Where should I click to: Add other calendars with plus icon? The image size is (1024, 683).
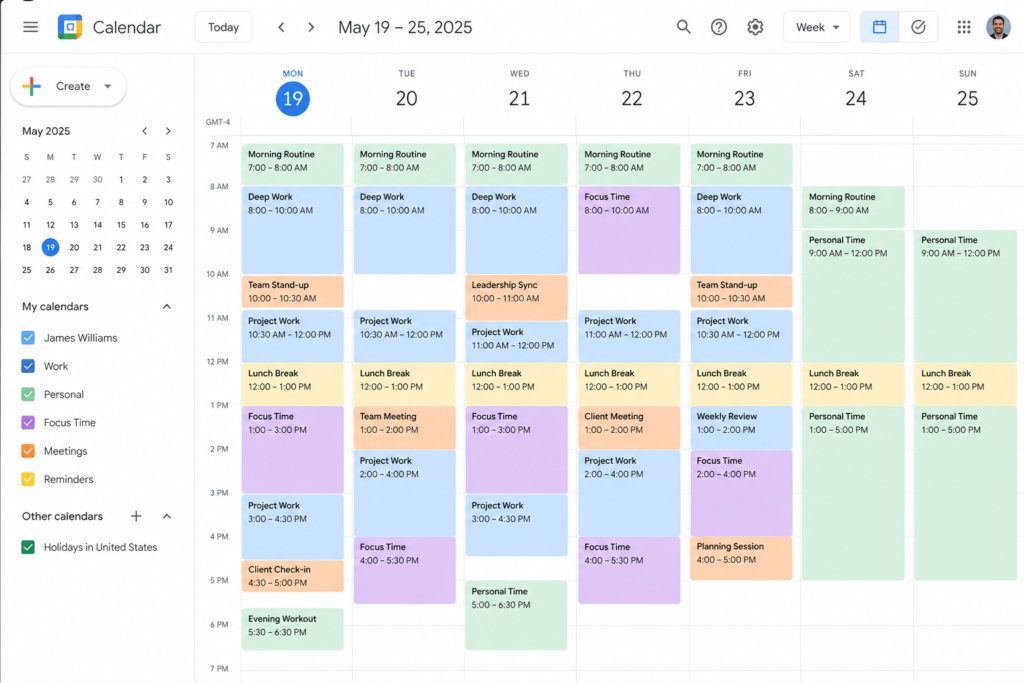click(136, 516)
